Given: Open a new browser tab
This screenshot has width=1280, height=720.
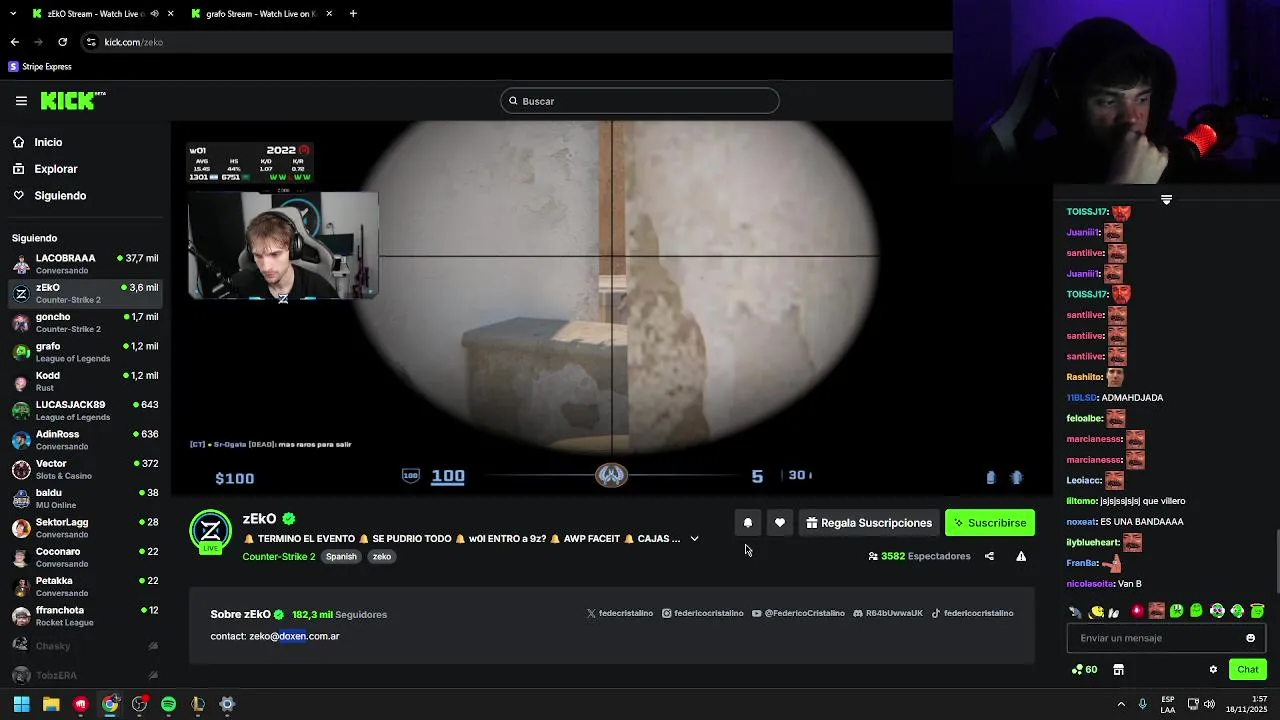Looking at the screenshot, I should coord(353,14).
